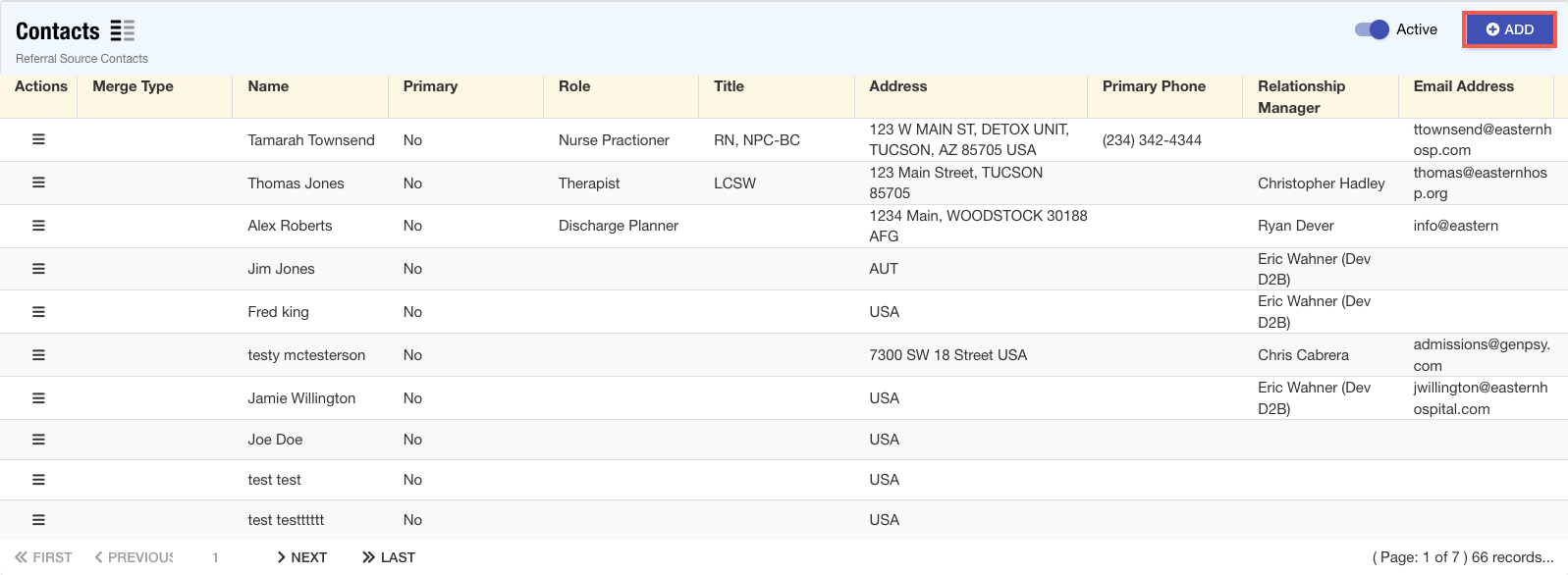Open actions menu for Thomas Jones
Viewport: 1568px width, 575px height.
(38, 183)
